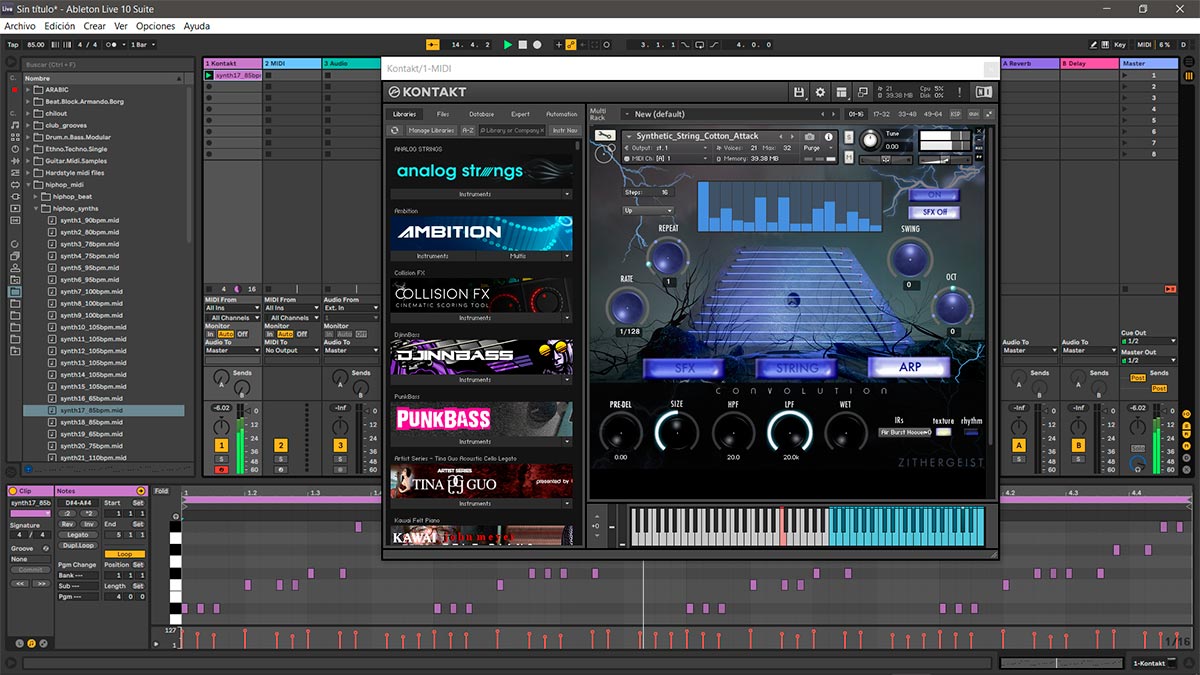Toggle the Metronome in Ableton transport
The height and width of the screenshot is (675, 1200).
(x=113, y=45)
